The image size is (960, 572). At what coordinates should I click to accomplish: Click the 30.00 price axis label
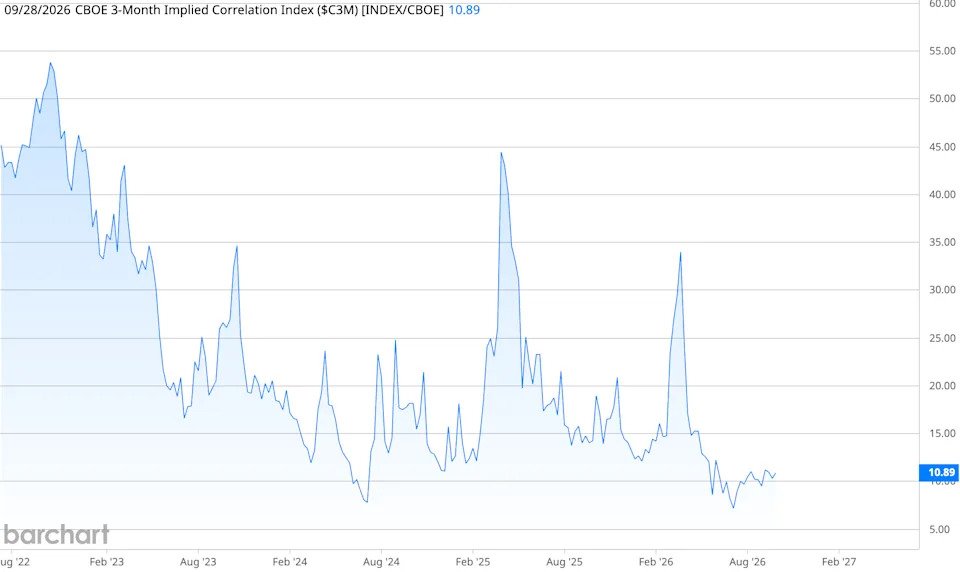click(942, 290)
